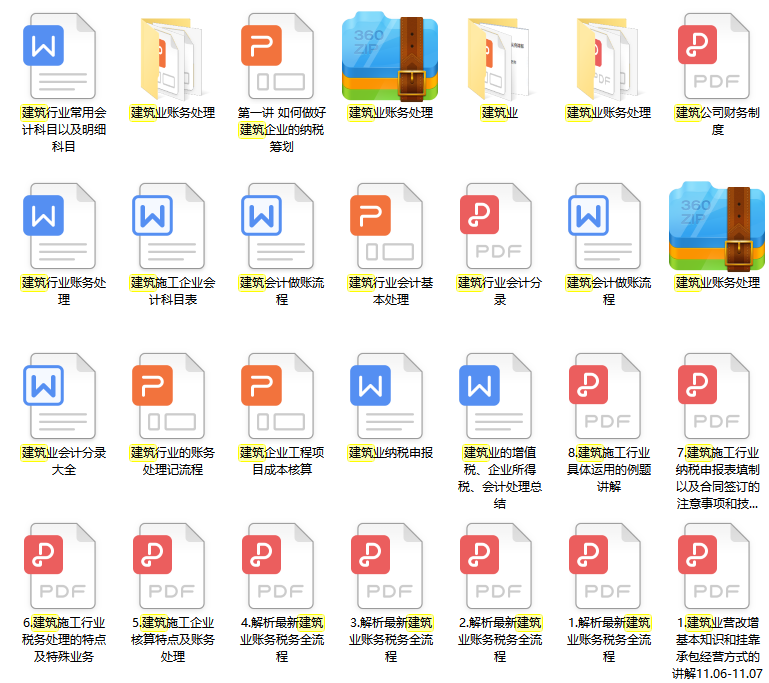
Task: Select Word icon of 建筑业的增值税、企业所得税 file
Action: point(496,396)
